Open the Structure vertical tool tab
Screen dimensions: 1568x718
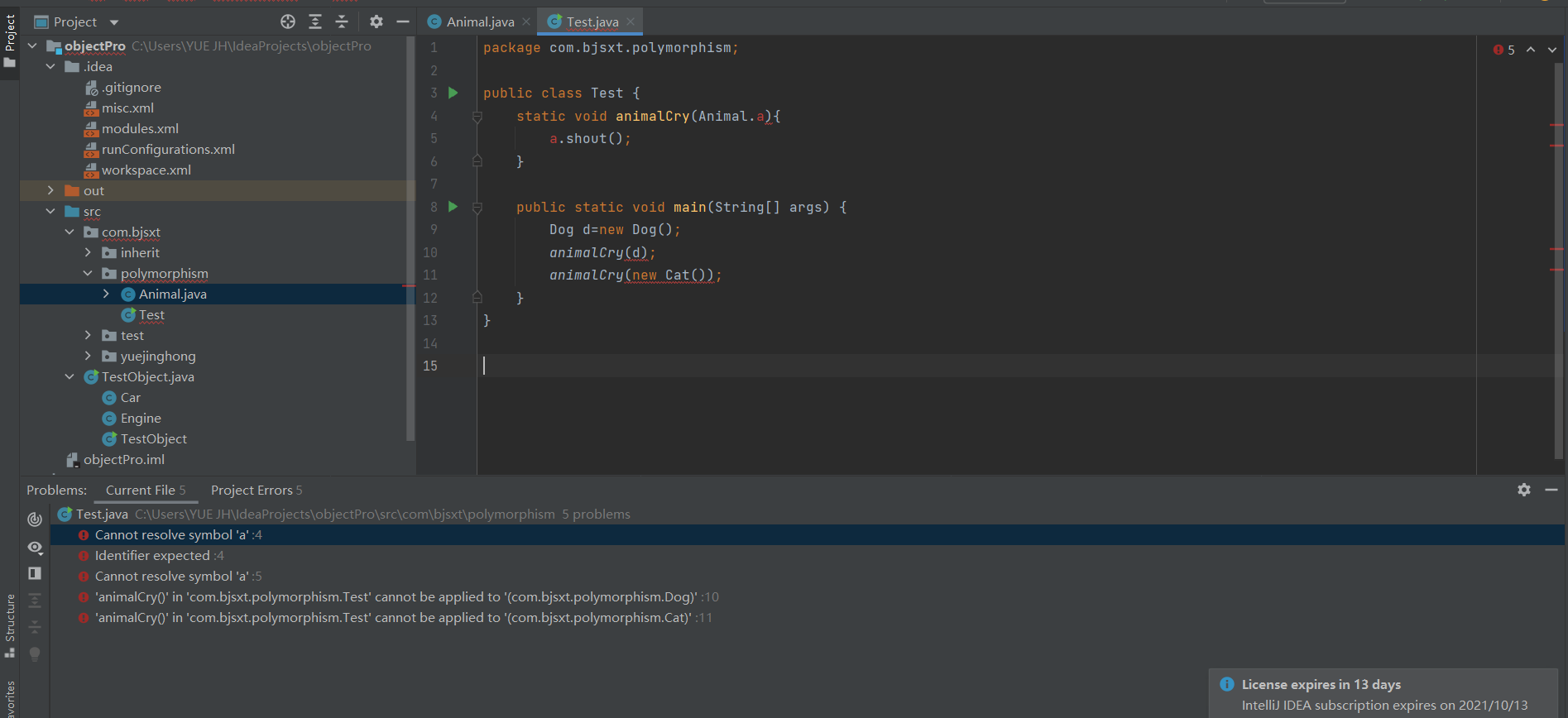[10, 625]
